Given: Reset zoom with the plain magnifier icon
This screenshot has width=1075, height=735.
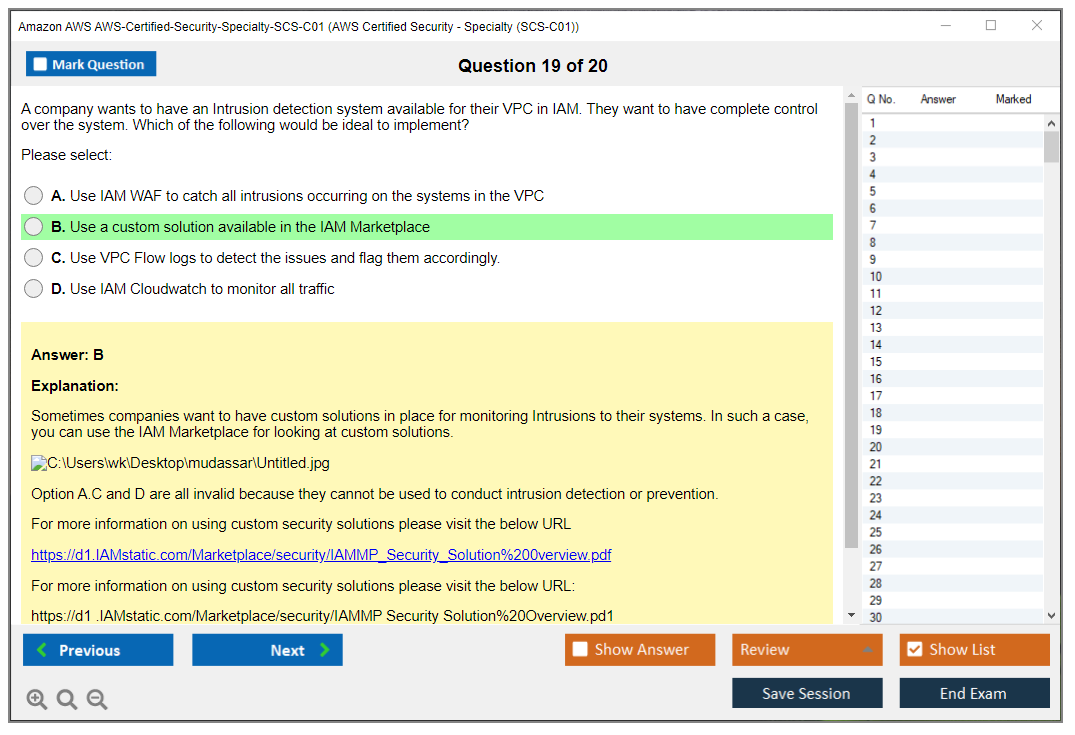Looking at the screenshot, I should (67, 700).
